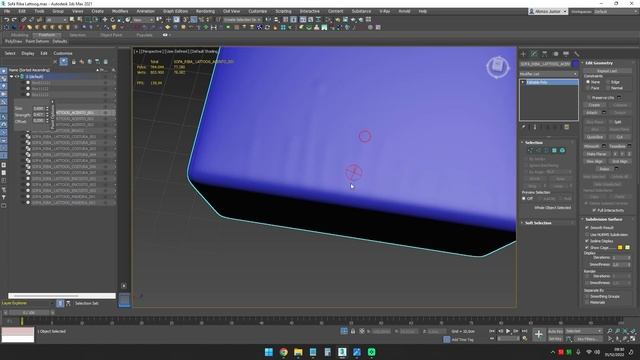Open the key filter Selected dropdown

click(x=584, y=331)
